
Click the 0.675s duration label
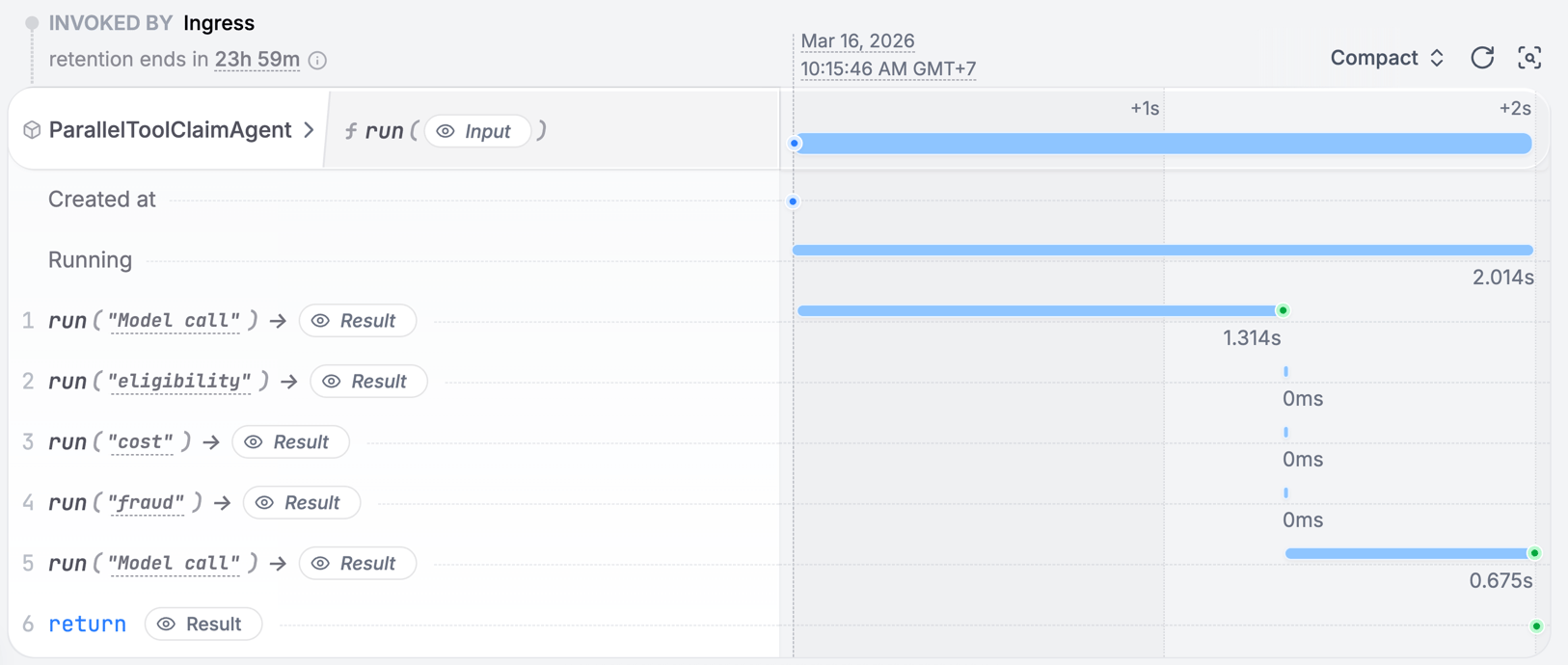click(1500, 581)
